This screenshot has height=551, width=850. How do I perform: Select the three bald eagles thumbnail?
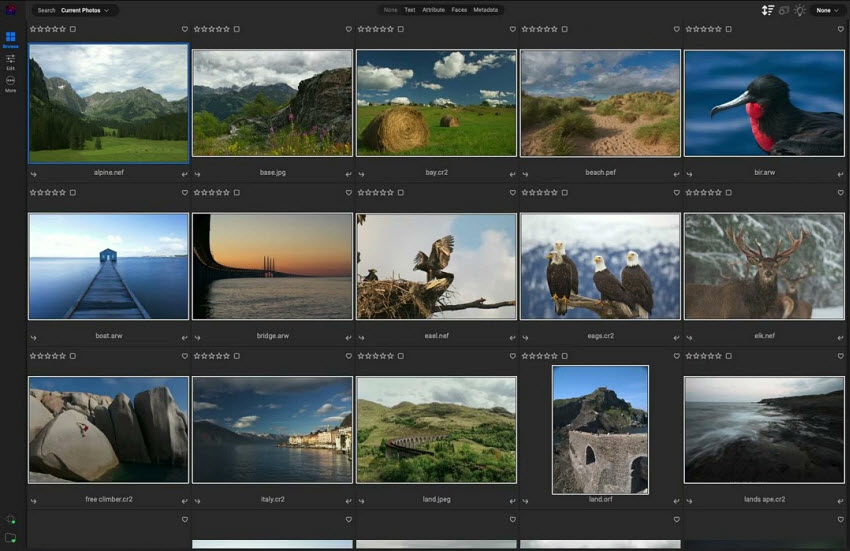600,266
